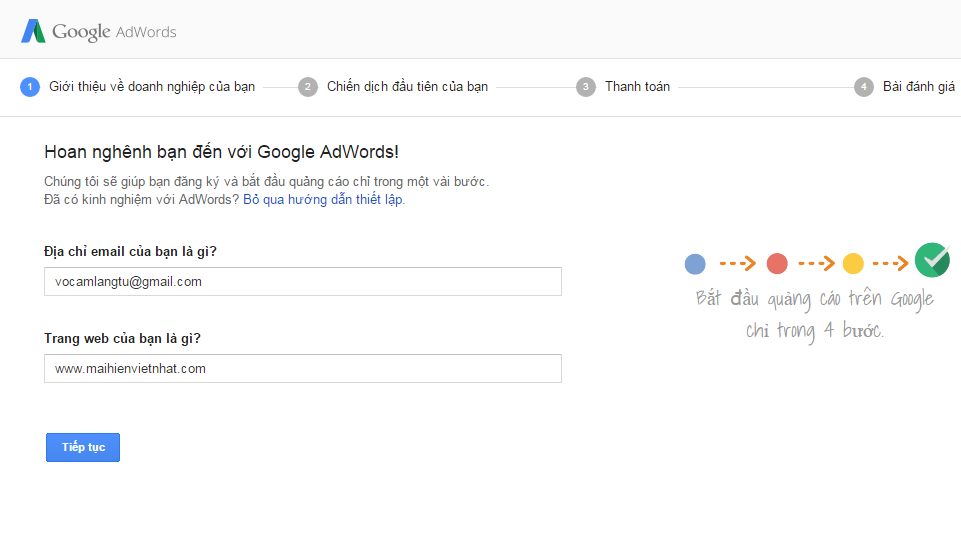Click the blue dot in the steps illustration
The height and width of the screenshot is (536, 961).
pyautogui.click(x=695, y=264)
